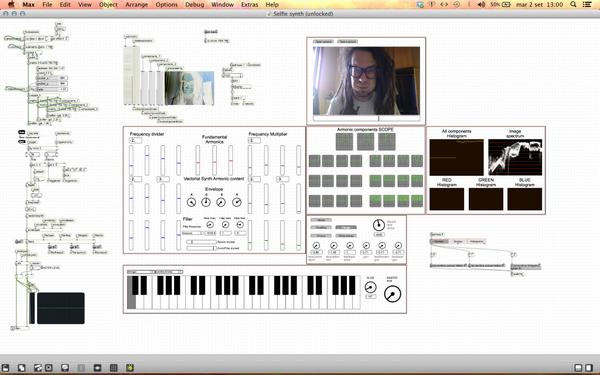Open the Debug menu

[x=194, y=5]
